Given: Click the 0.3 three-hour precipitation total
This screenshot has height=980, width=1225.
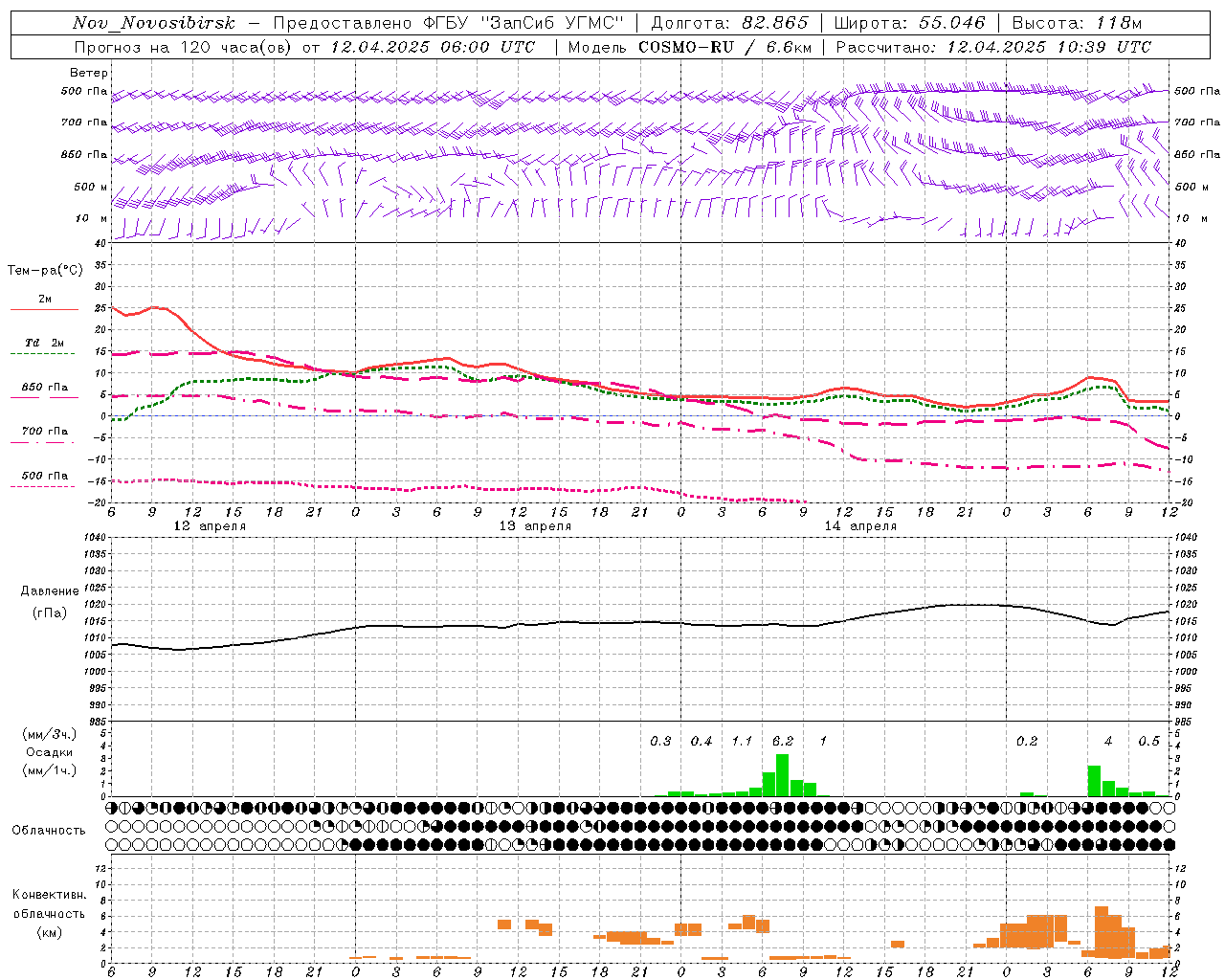Looking at the screenshot, I should coord(660,741).
